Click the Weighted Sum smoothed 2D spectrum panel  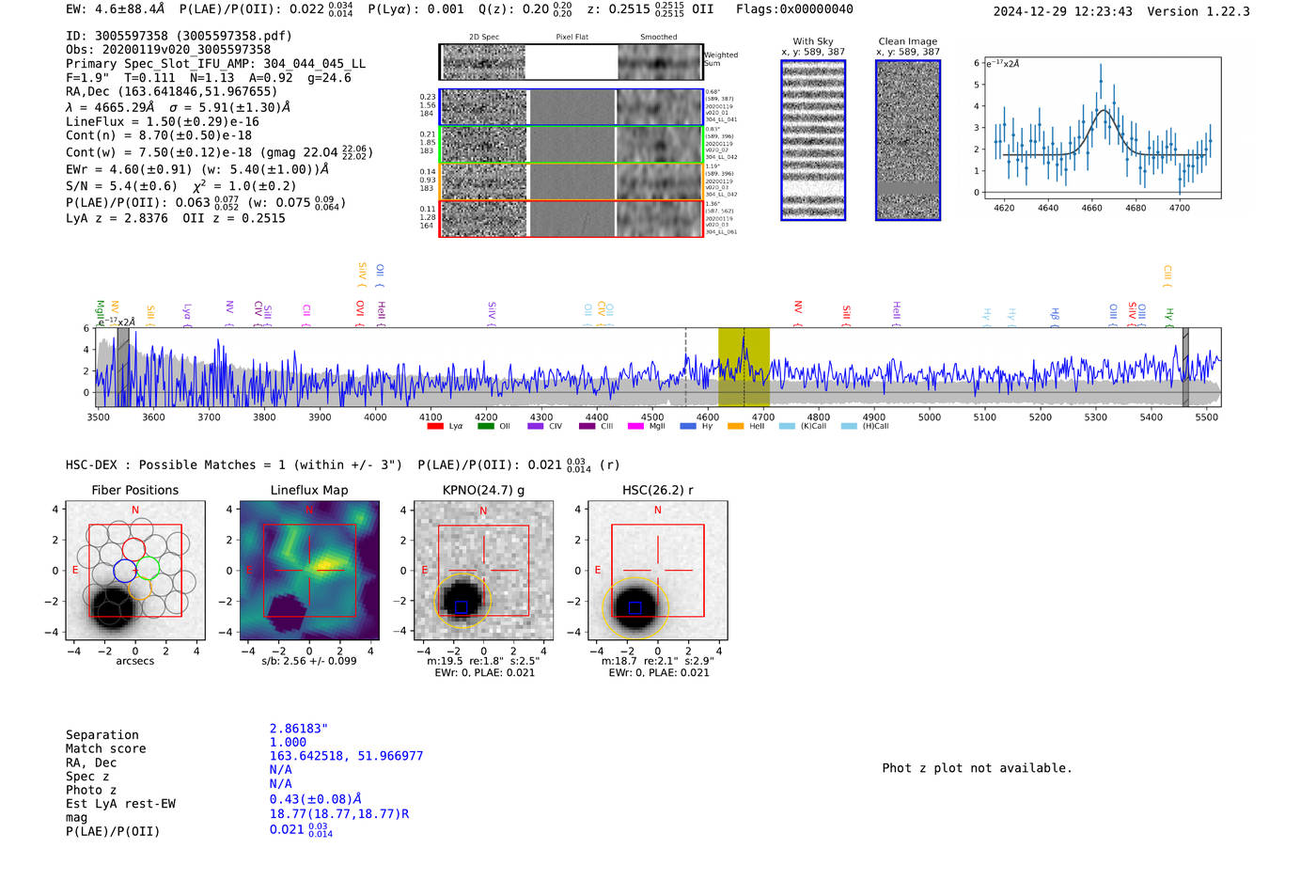pyautogui.click(x=660, y=63)
